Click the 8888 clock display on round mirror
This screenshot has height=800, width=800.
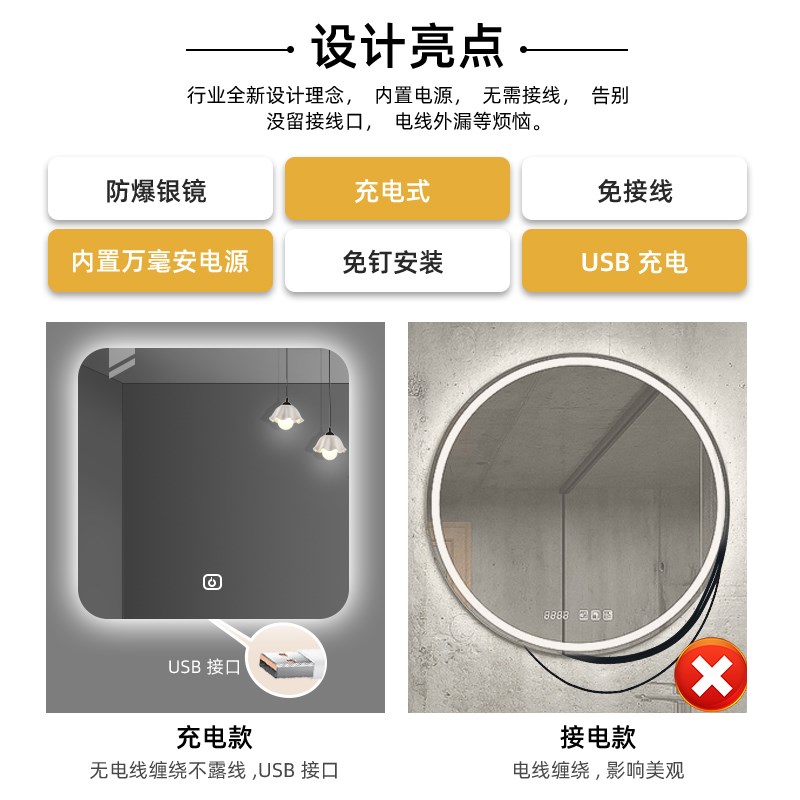556,615
